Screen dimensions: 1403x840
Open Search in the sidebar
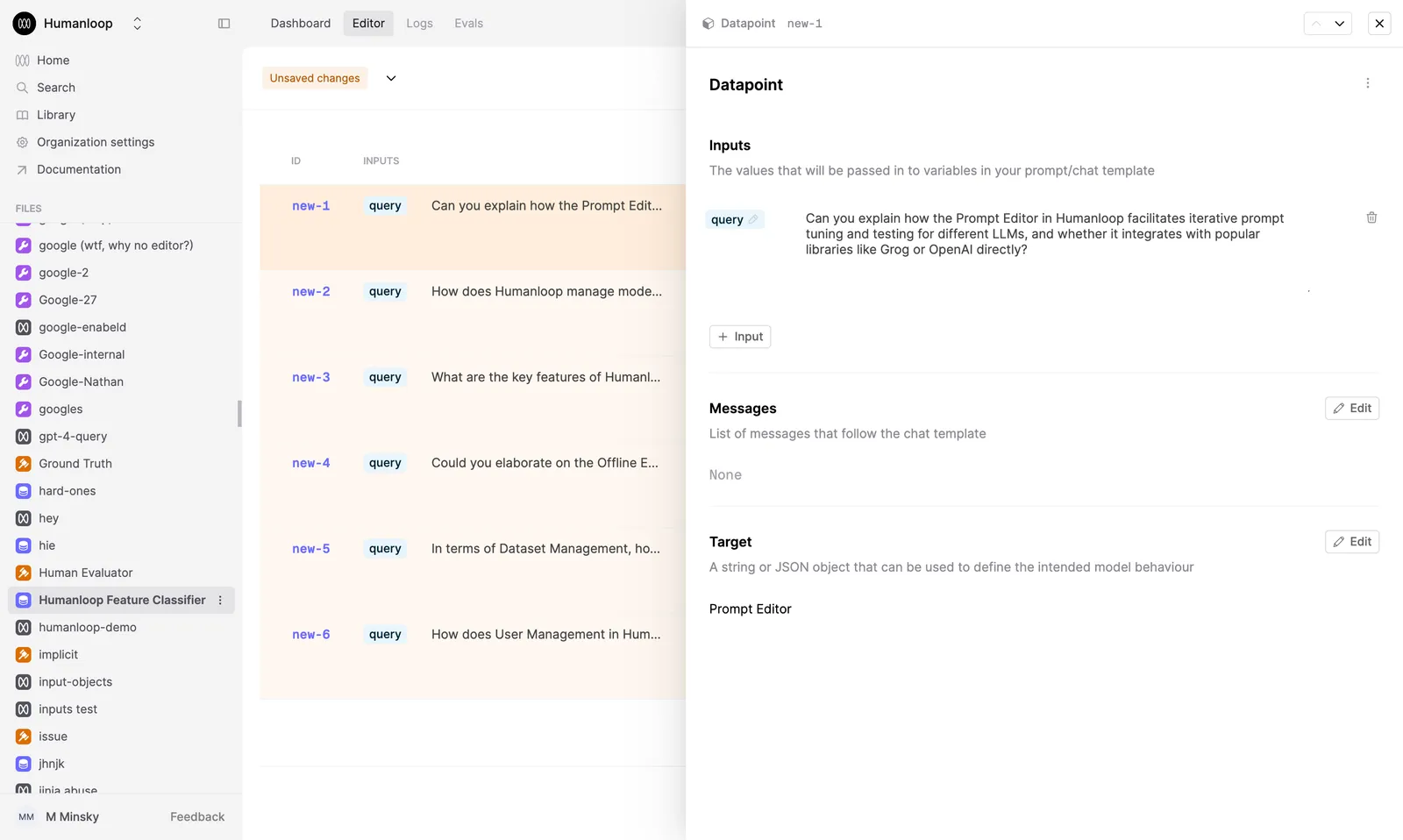(56, 88)
